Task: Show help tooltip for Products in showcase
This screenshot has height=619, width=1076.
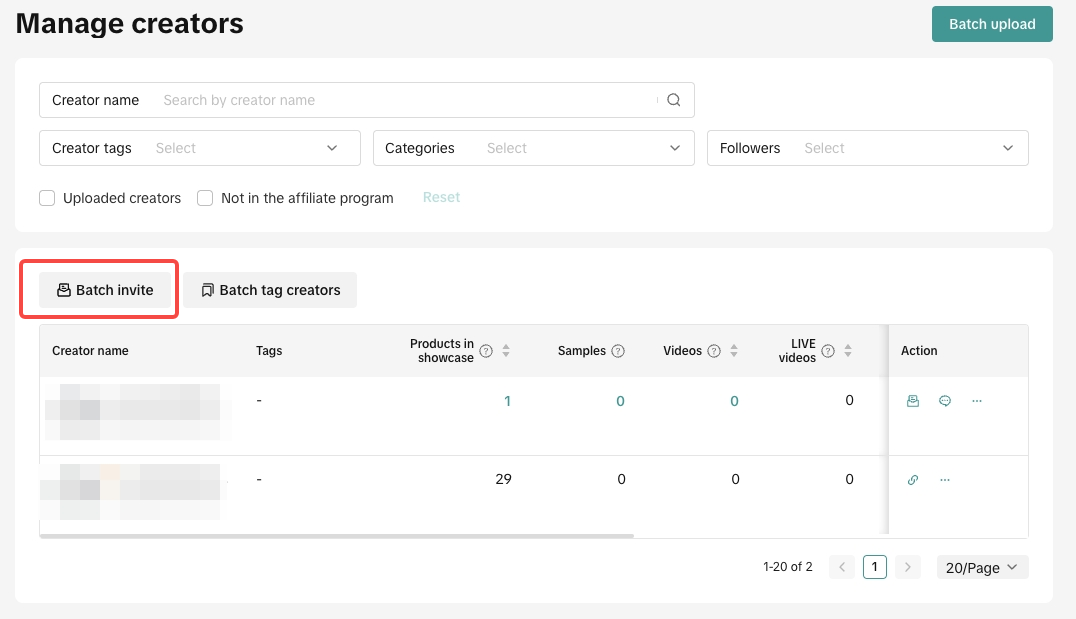Action: click(x=486, y=351)
